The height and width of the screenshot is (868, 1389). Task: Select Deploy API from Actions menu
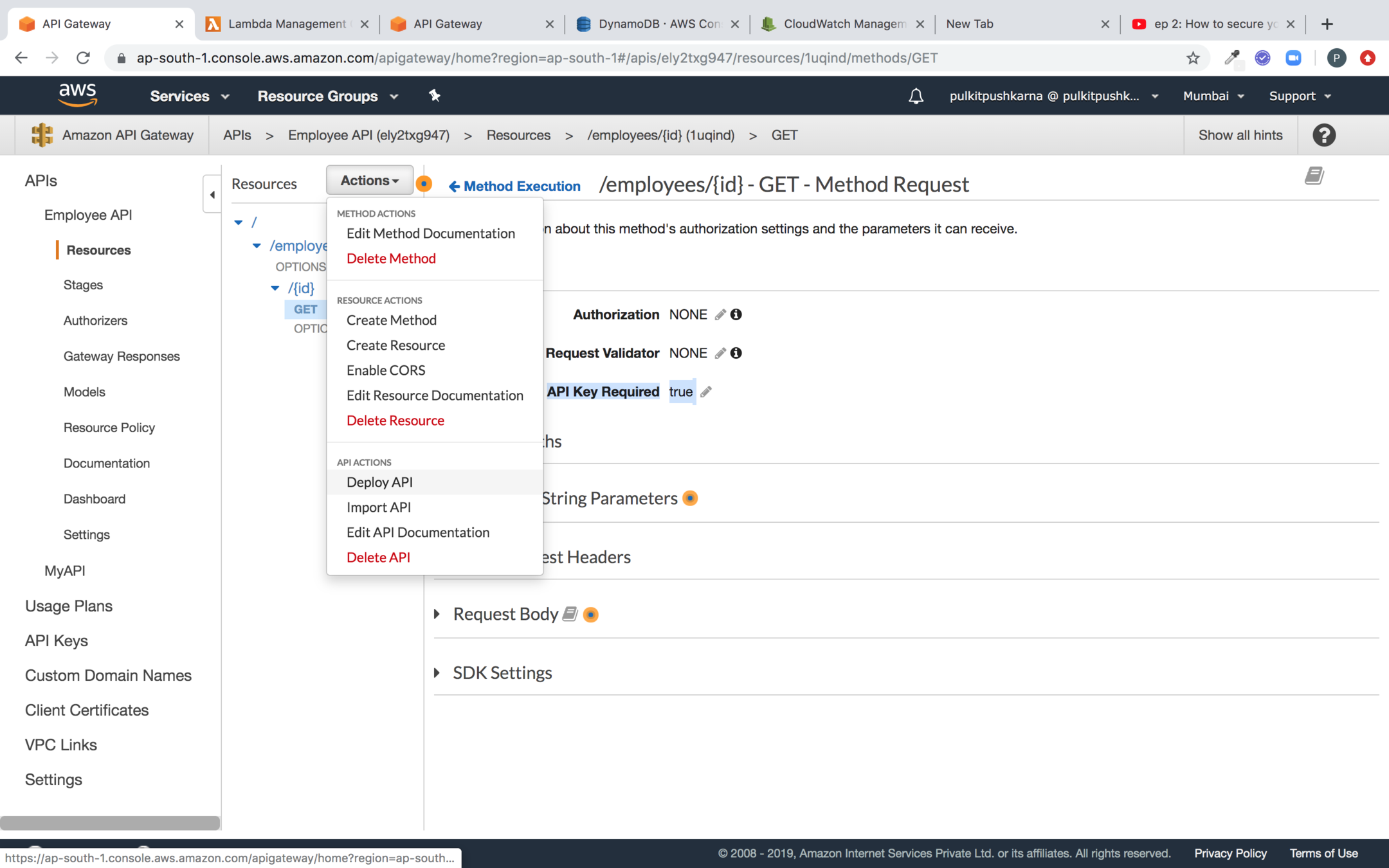coord(379,482)
